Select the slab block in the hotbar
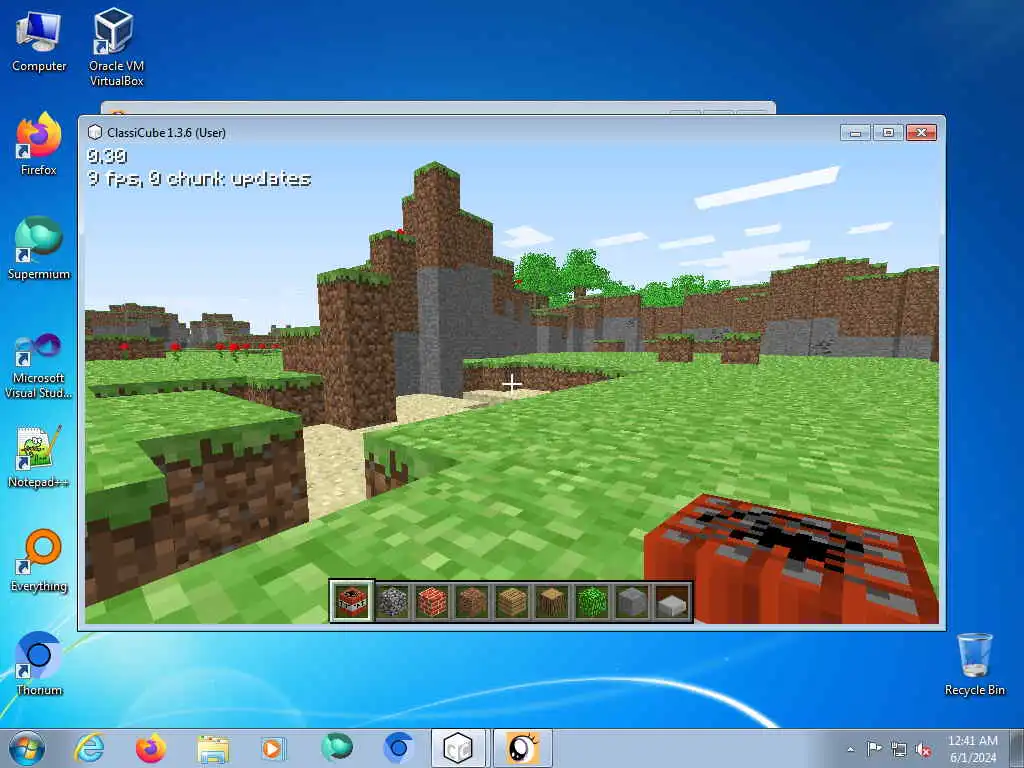This screenshot has height=768, width=1024. (x=672, y=601)
